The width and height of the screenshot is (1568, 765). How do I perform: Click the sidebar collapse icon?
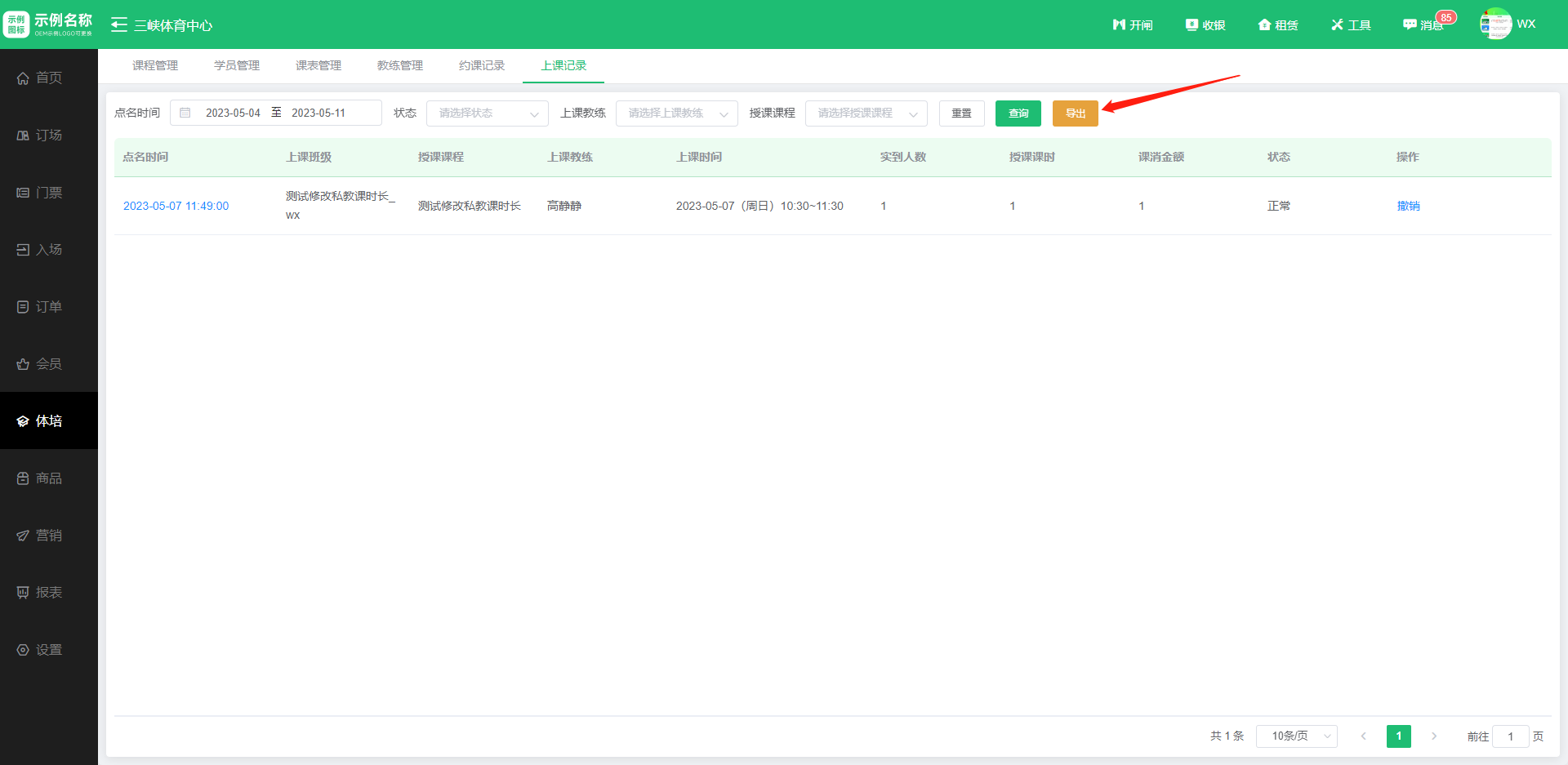pyautogui.click(x=119, y=25)
